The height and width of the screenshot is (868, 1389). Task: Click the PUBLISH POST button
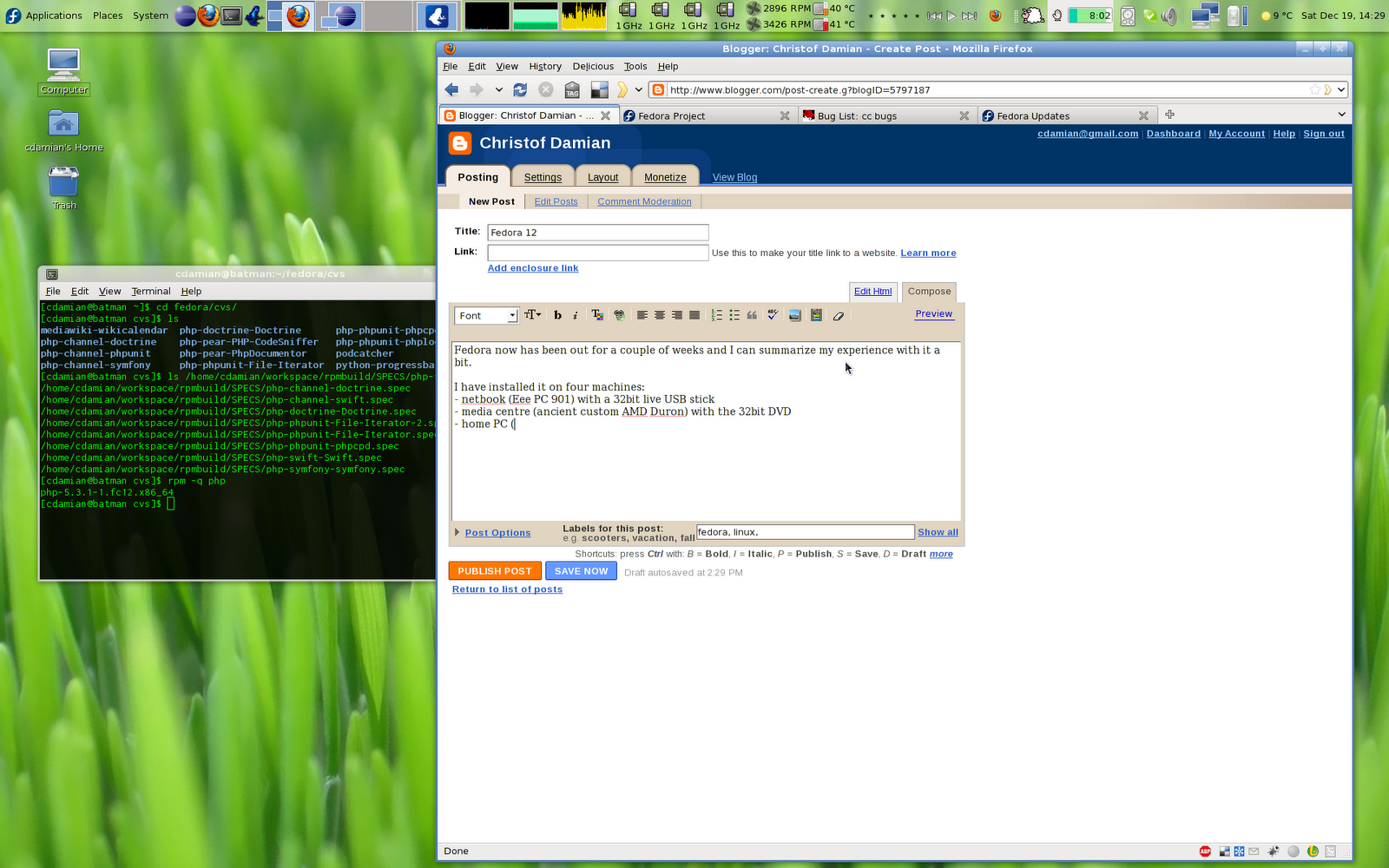495,571
